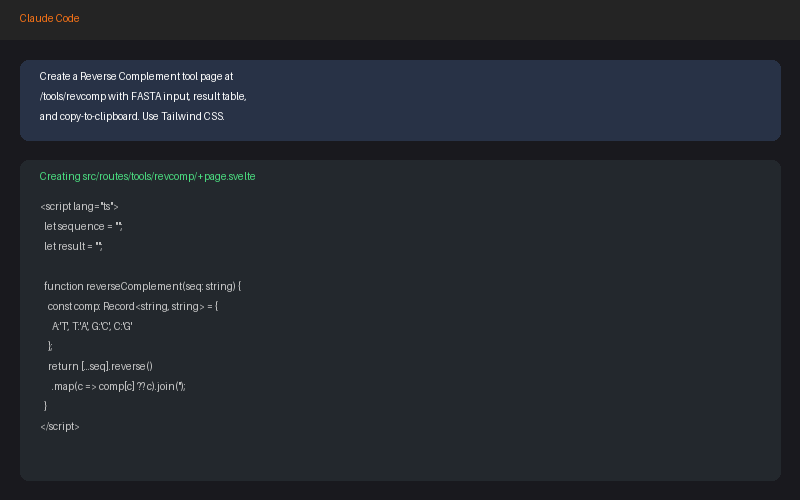Click the '};' line closing comp object
This screenshot has height=500, width=800.
pyautogui.click(x=50, y=346)
